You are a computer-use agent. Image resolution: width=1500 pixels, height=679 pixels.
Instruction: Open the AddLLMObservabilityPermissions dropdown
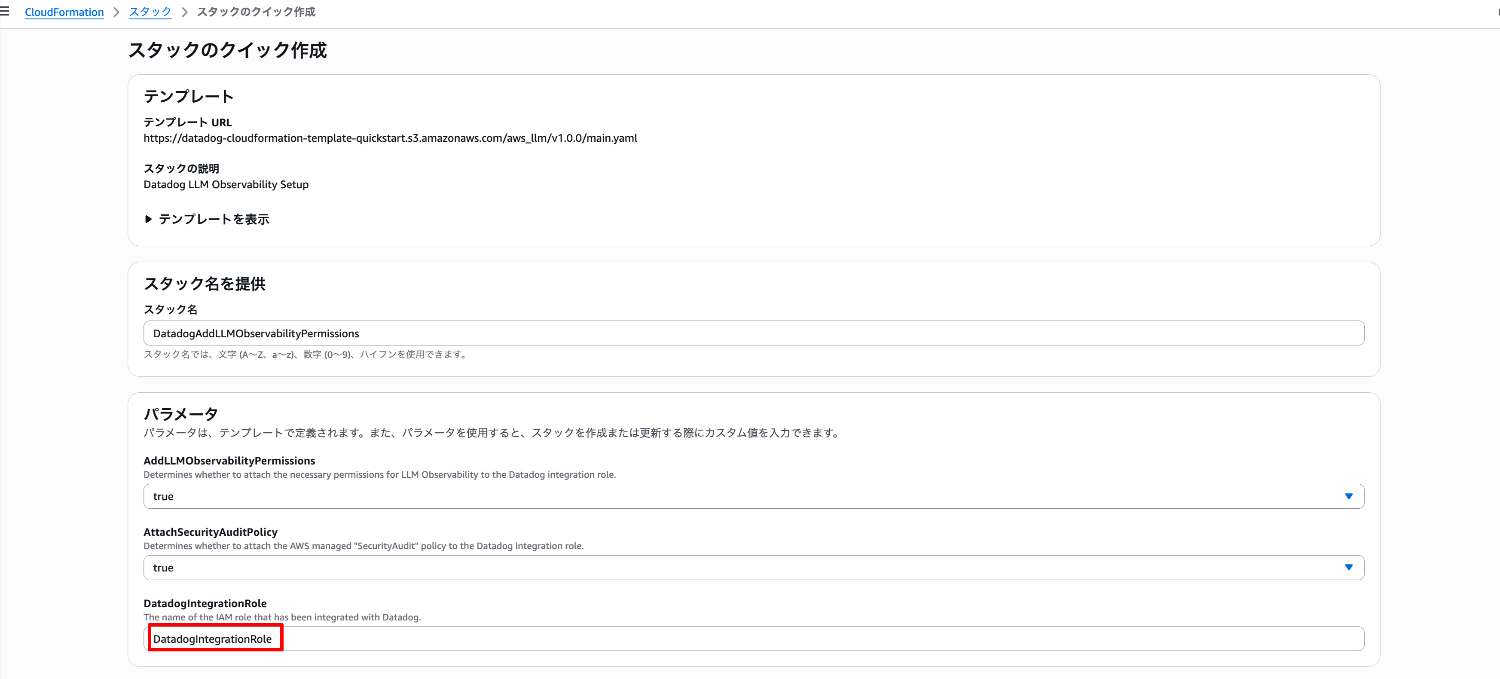coord(754,496)
